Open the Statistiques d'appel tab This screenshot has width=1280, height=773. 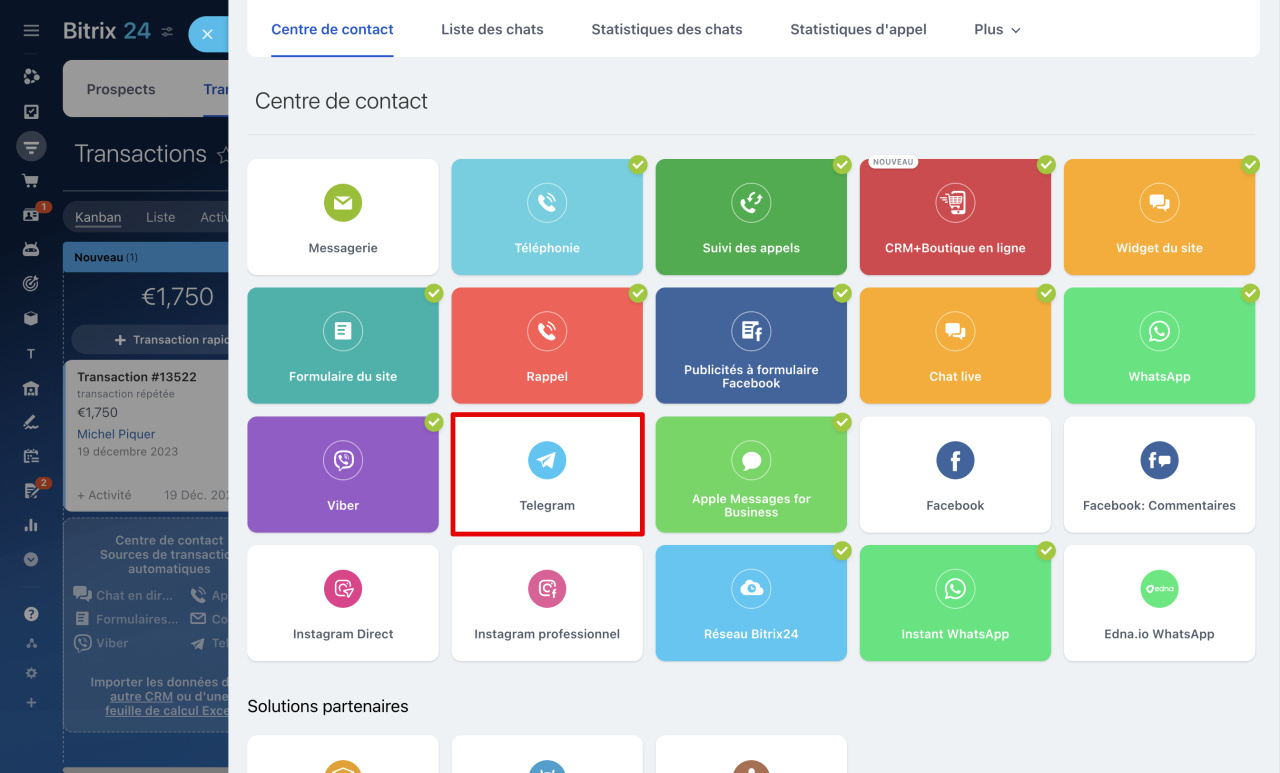tap(858, 30)
